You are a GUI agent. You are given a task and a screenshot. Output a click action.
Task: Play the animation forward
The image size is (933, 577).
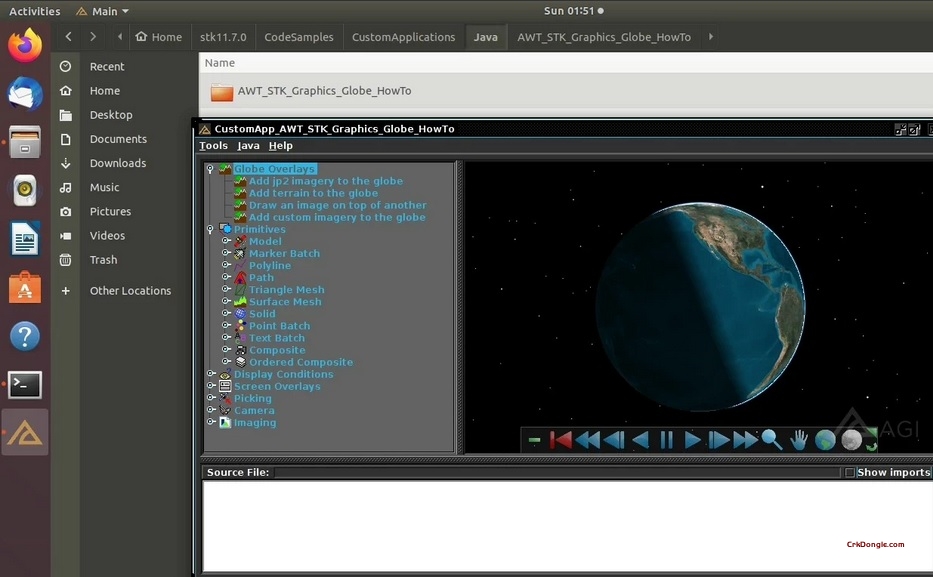coord(691,439)
